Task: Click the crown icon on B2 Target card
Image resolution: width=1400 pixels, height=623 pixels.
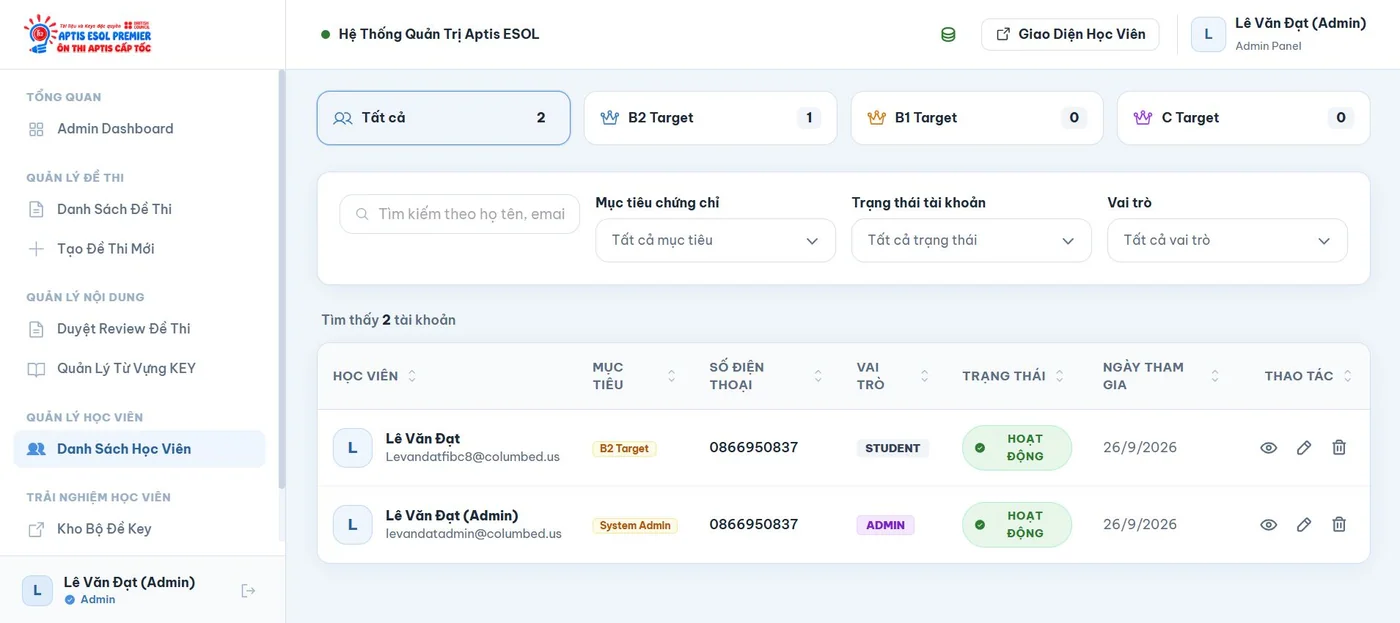Action: [x=610, y=118]
